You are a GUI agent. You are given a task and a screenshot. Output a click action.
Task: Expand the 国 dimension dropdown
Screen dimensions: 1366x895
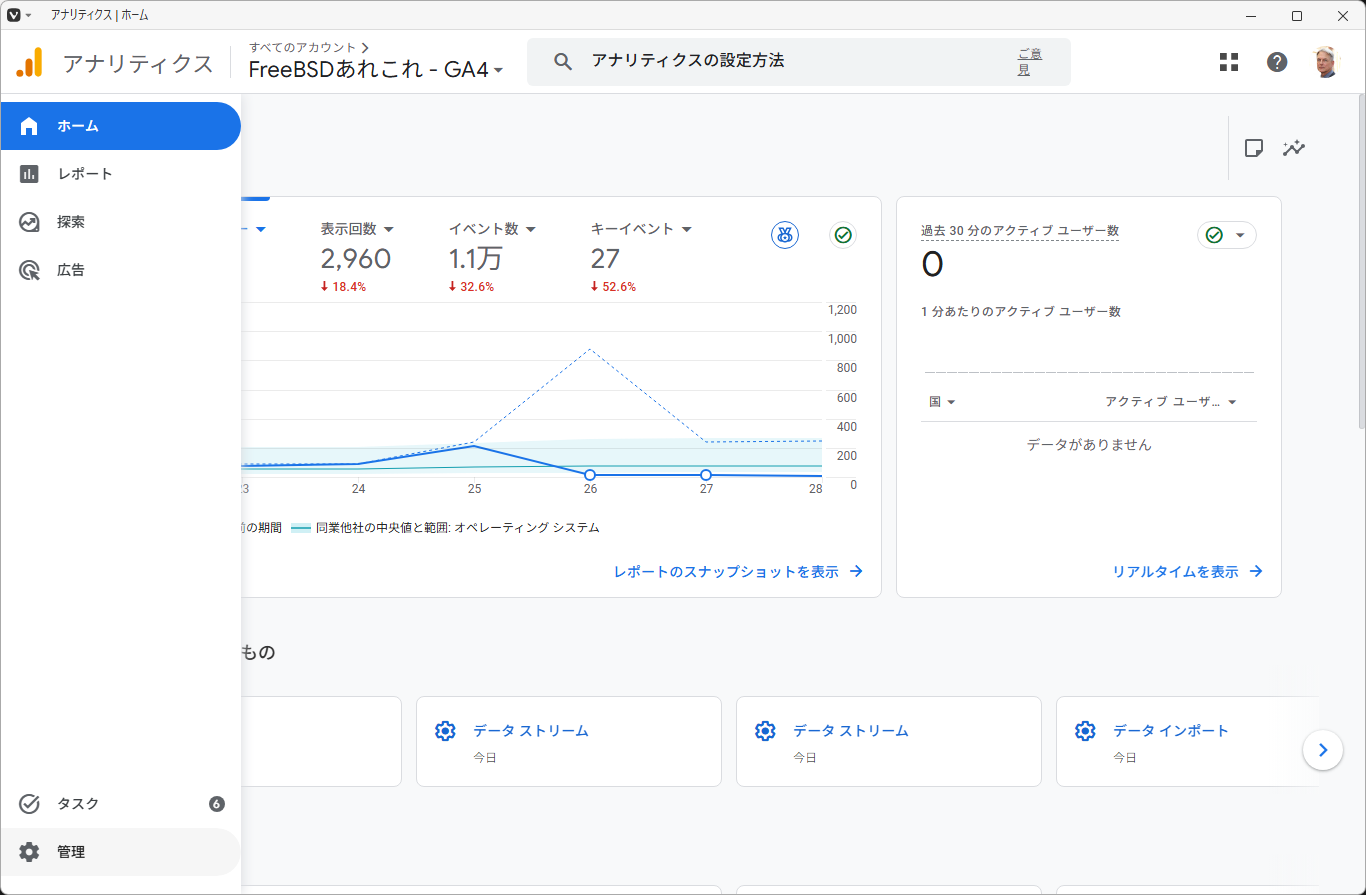click(942, 401)
